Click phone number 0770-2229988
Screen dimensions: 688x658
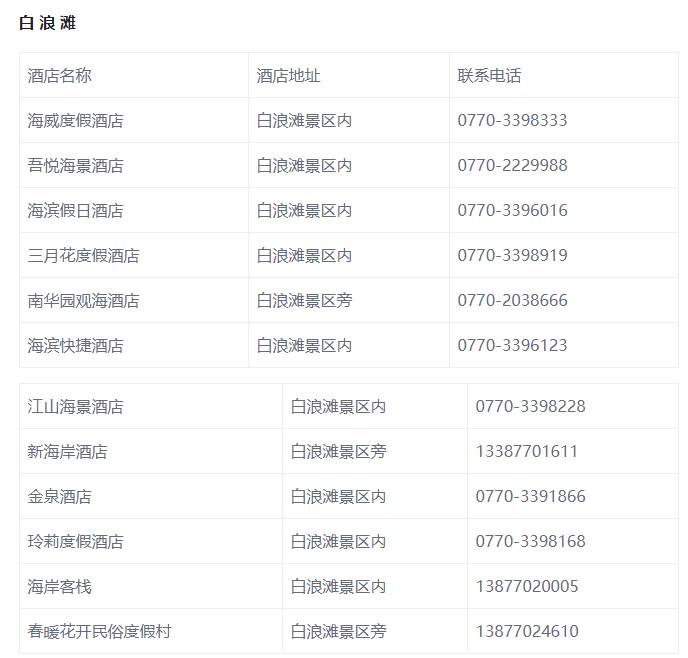pyautogui.click(x=512, y=166)
